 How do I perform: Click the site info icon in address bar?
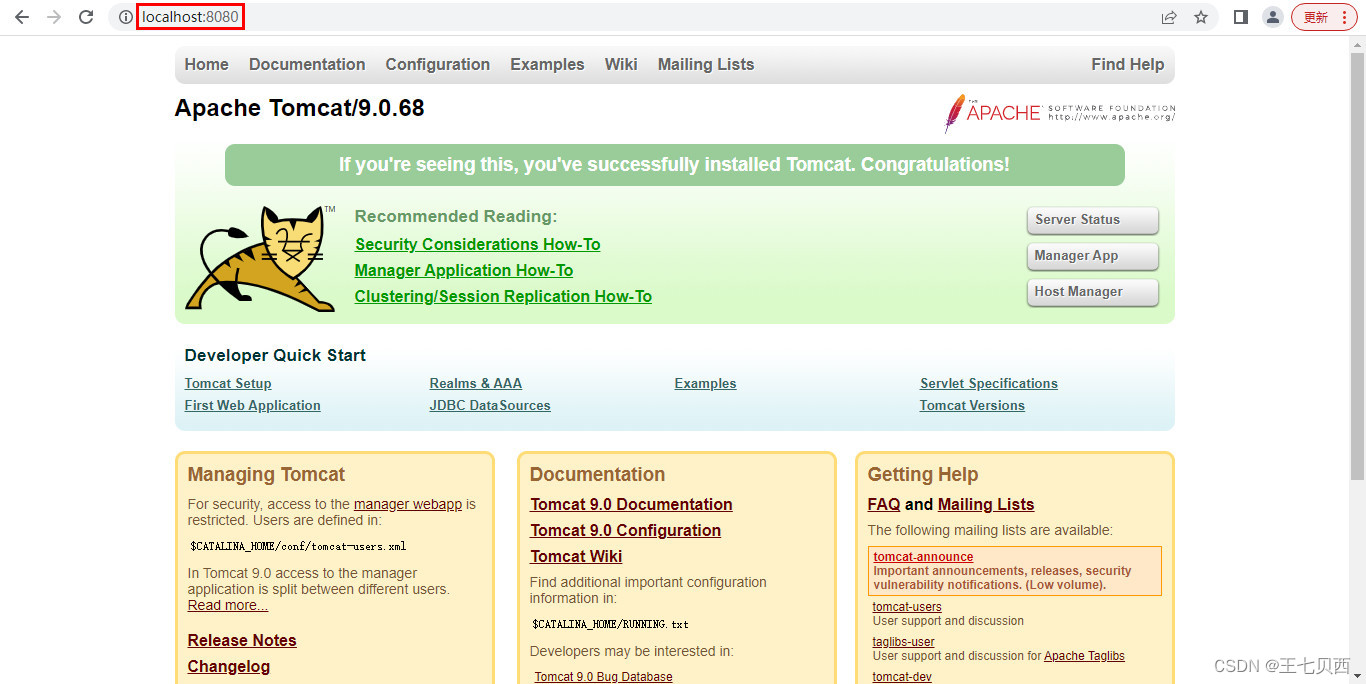coord(125,17)
